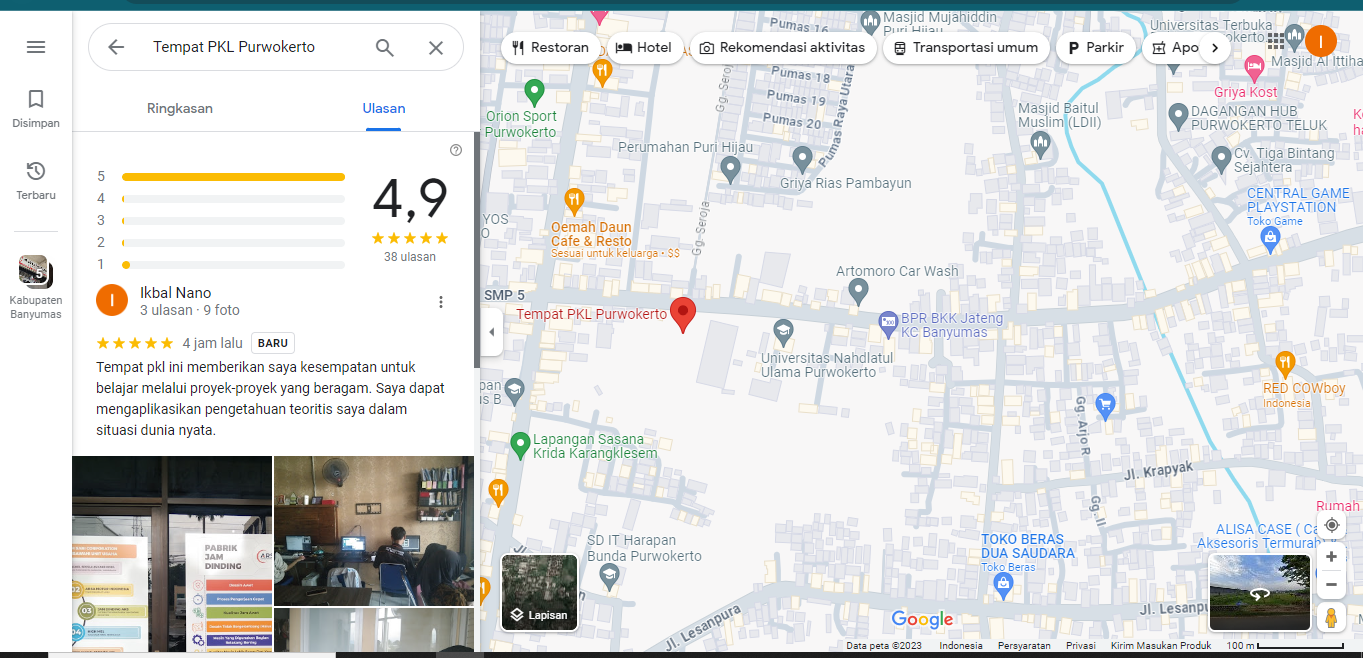Open more options for Ikbal Nano review
This screenshot has height=658, width=1363.
[441, 302]
